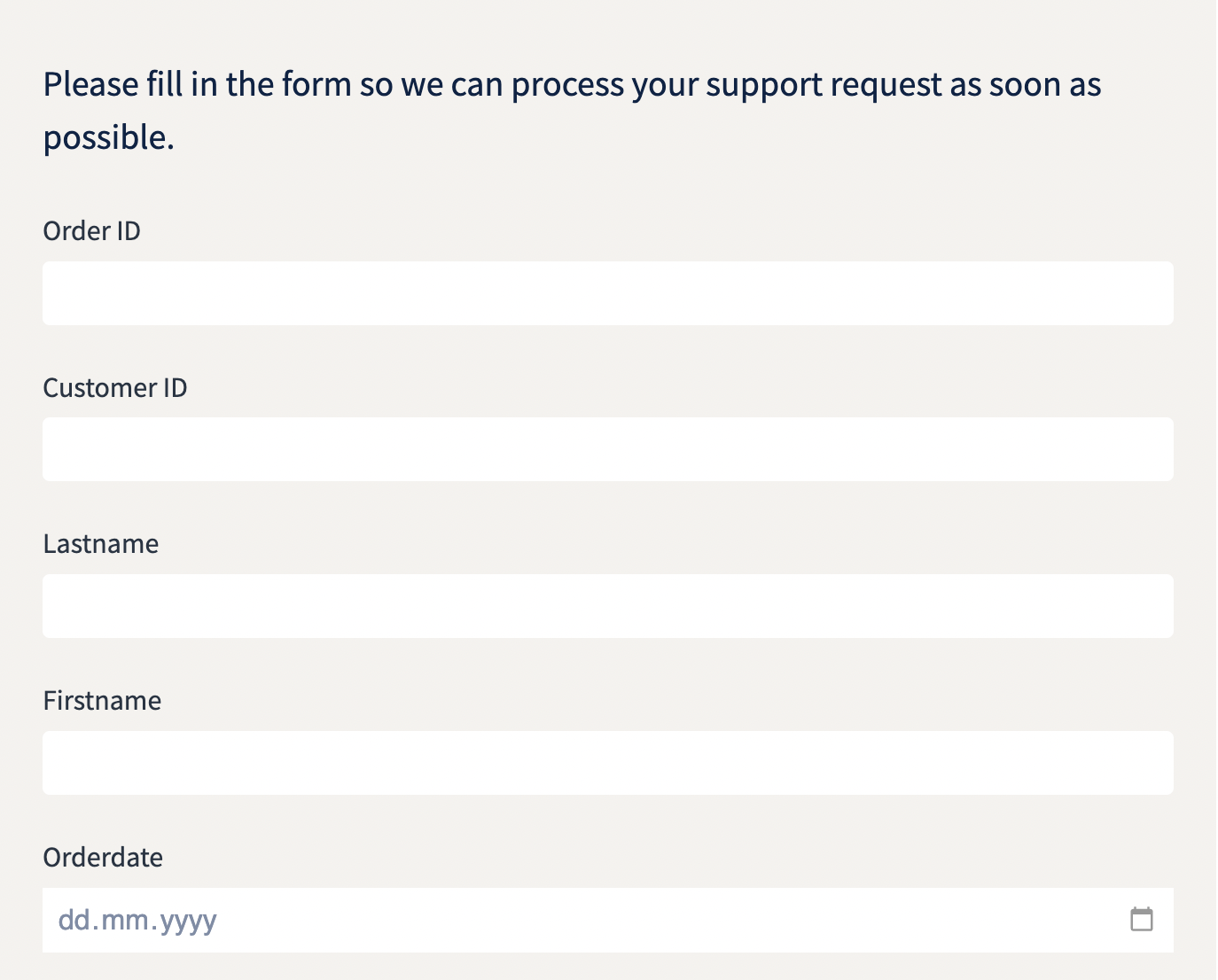Click the Lastname label text
1218x980 pixels.
[101, 544]
